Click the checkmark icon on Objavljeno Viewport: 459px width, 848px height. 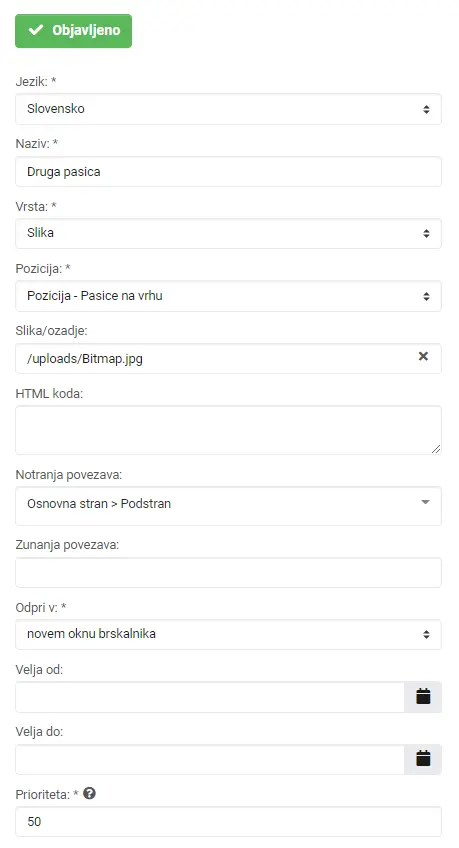click(36, 30)
